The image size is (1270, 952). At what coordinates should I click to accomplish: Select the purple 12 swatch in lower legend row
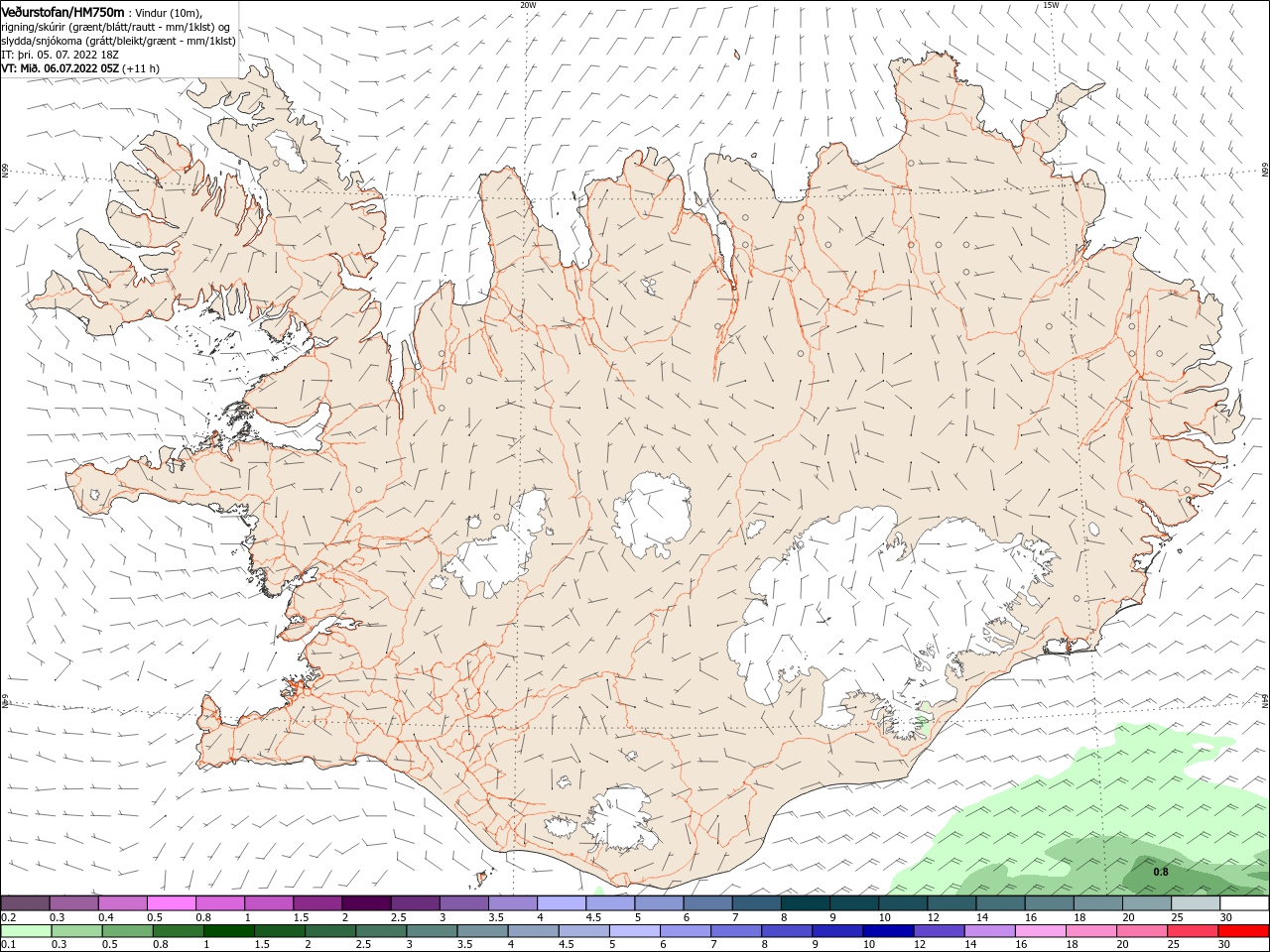939,932
